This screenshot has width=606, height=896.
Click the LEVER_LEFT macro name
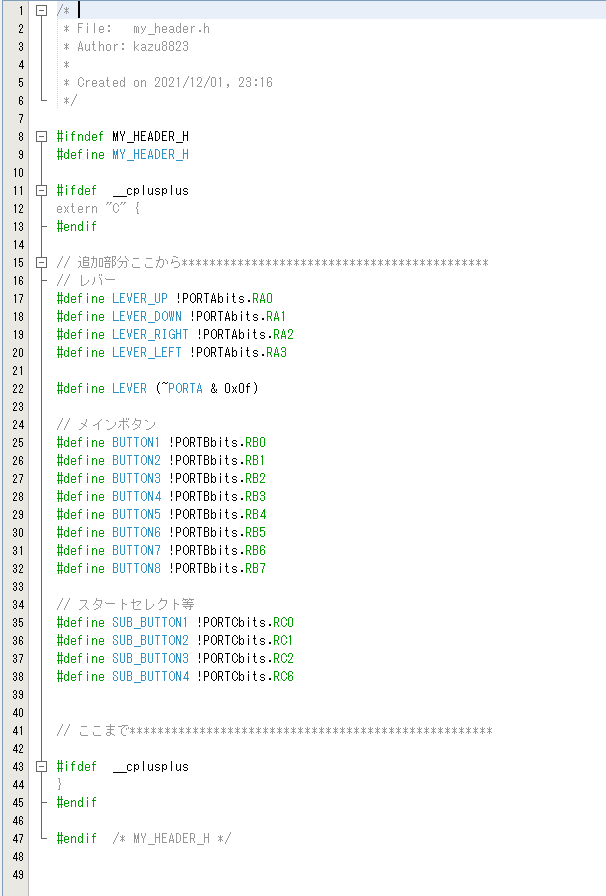pyautogui.click(x=147, y=352)
